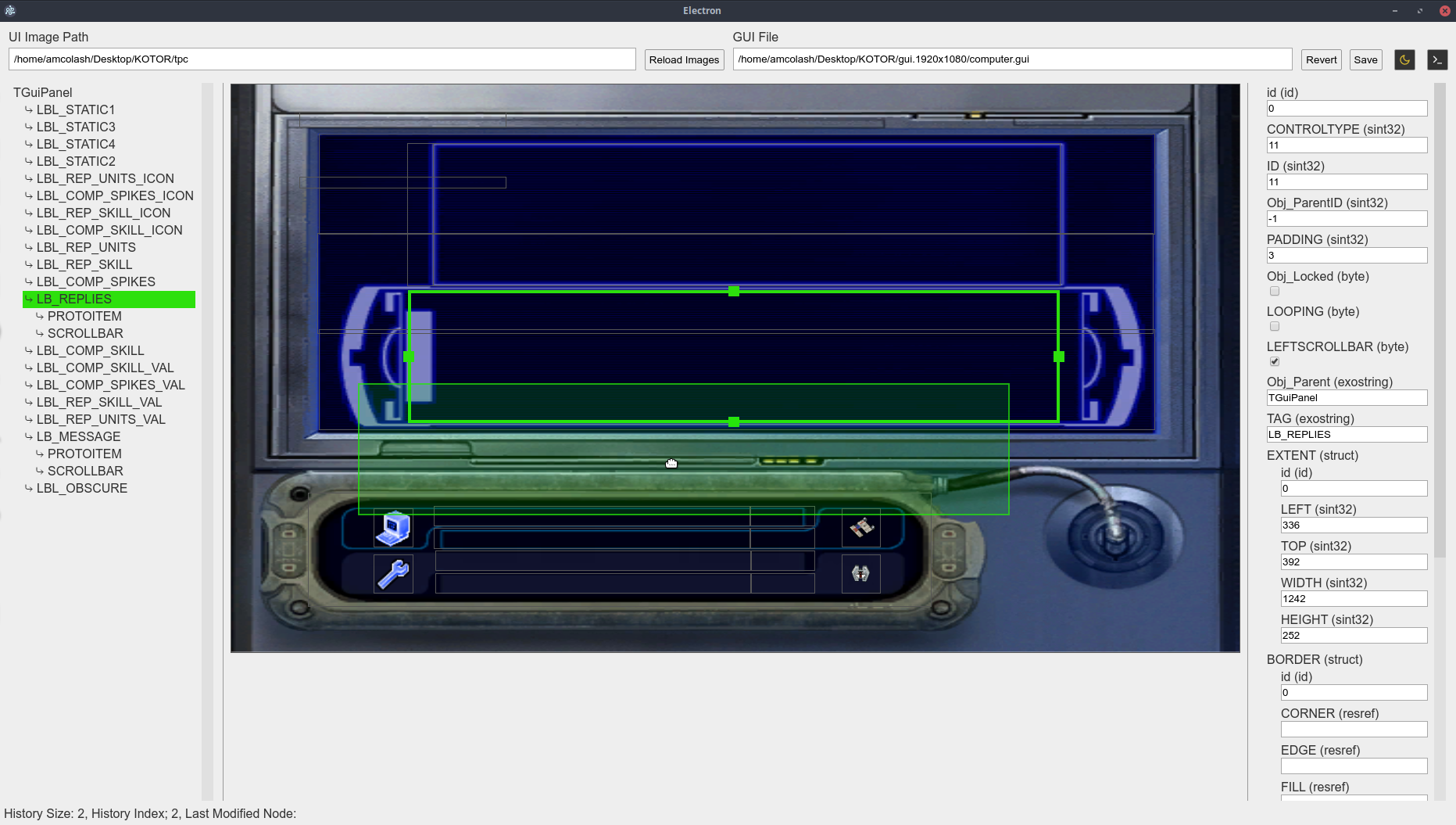Viewport: 1456px width, 825px height.
Task: Click the CONTROLTYPE value field
Action: point(1347,145)
